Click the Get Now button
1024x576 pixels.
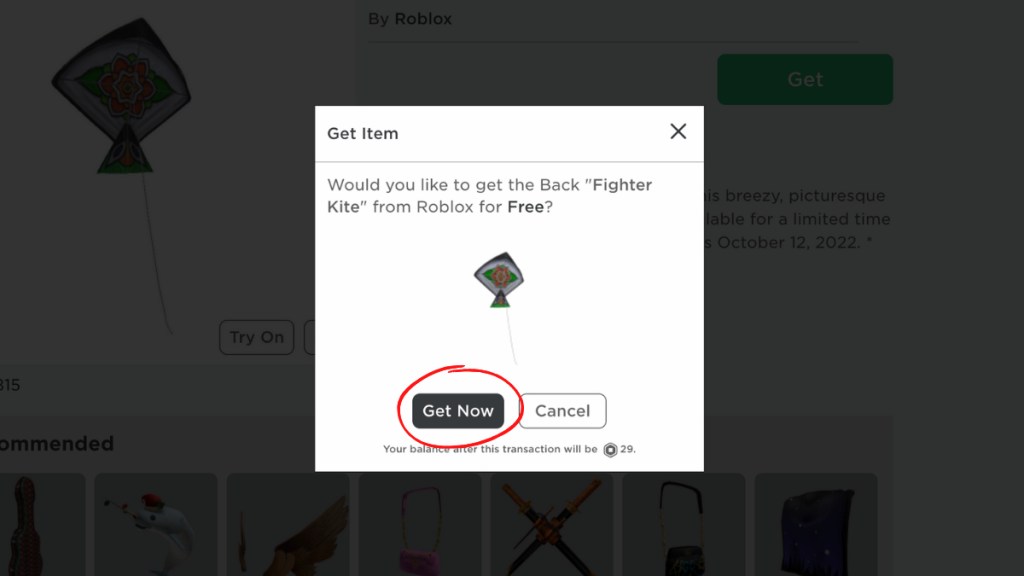pyautogui.click(x=458, y=411)
